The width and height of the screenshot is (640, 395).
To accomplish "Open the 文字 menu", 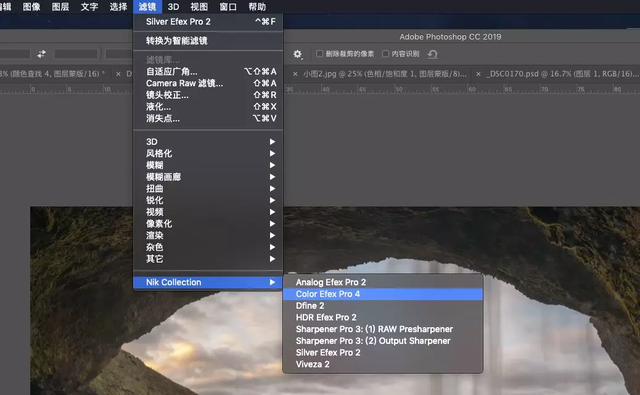I will point(89,7).
